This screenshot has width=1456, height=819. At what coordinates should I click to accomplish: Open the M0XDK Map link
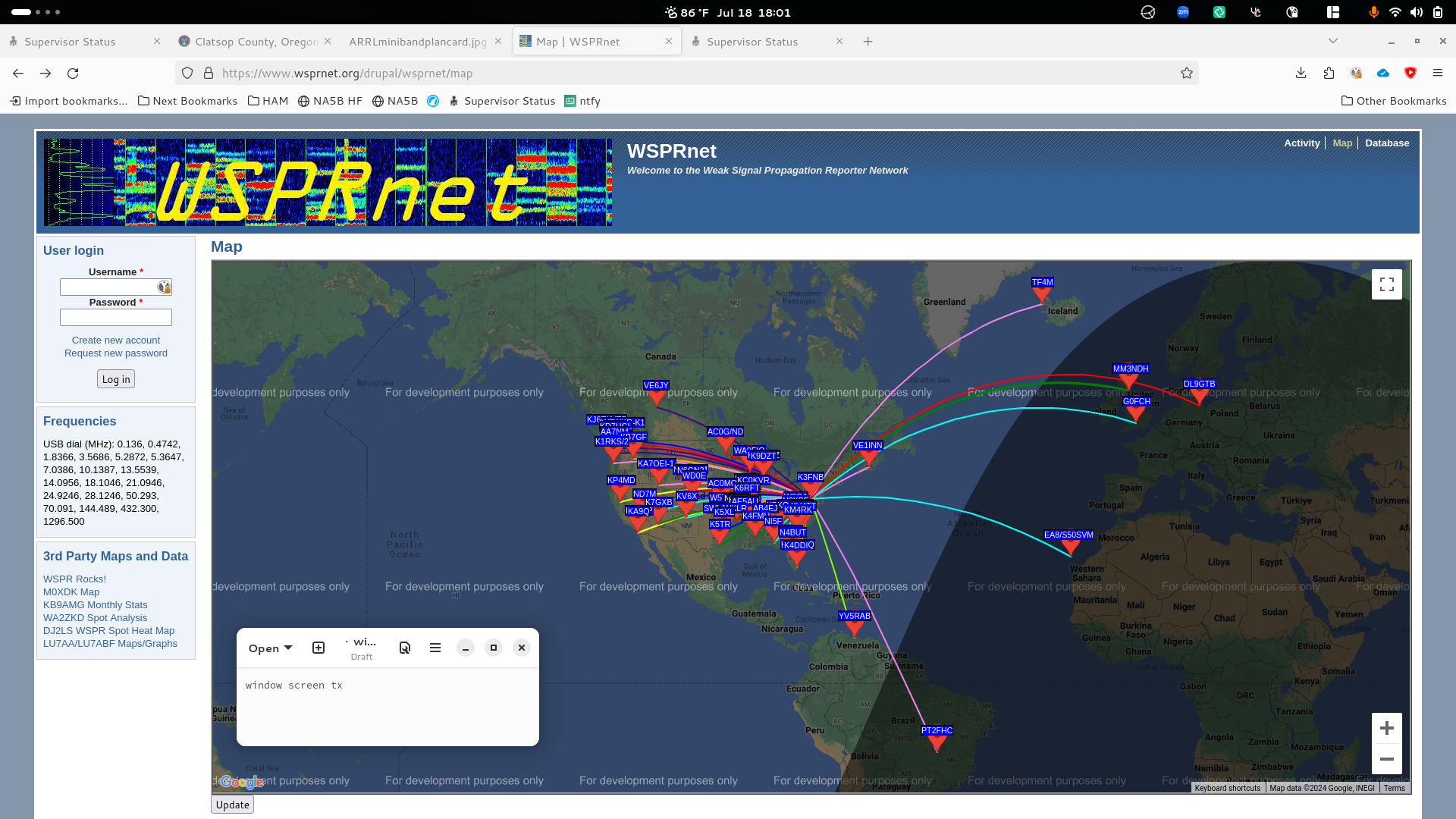71,592
